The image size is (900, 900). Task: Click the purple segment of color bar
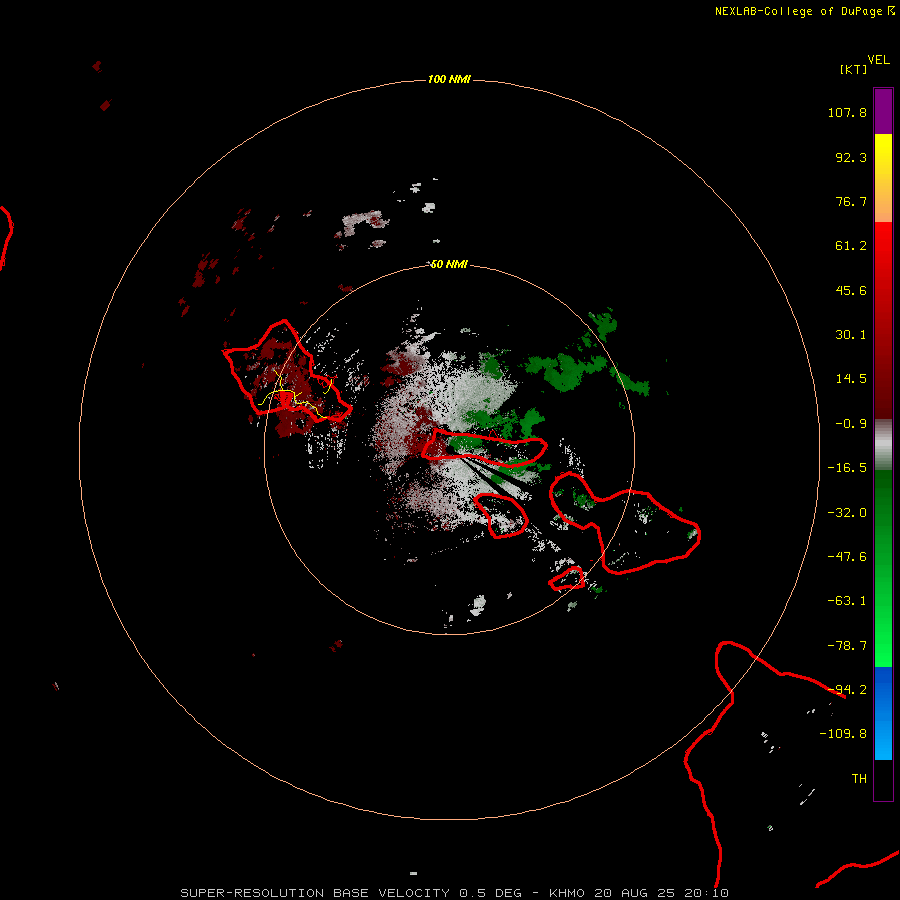pos(883,111)
